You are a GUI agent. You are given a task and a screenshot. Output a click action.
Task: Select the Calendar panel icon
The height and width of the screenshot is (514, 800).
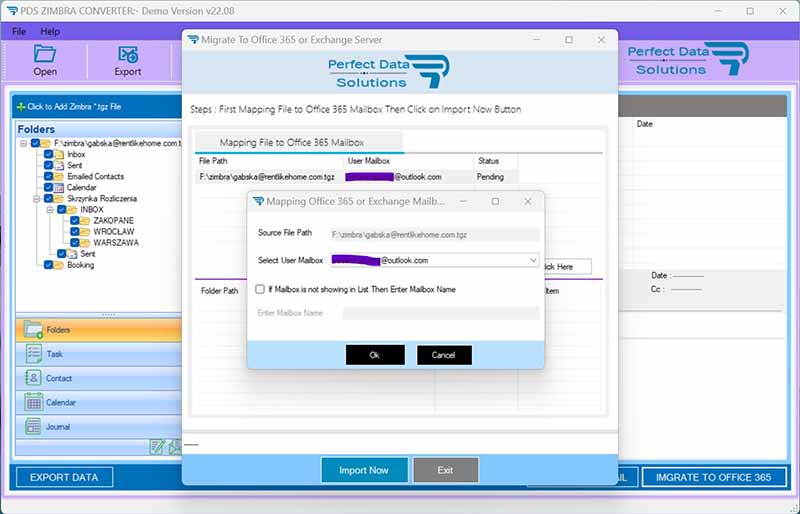[33, 402]
